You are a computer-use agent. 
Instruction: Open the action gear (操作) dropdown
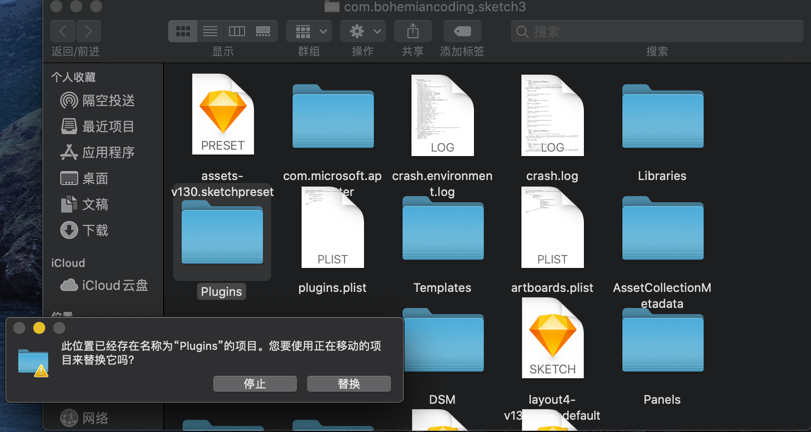coord(363,32)
